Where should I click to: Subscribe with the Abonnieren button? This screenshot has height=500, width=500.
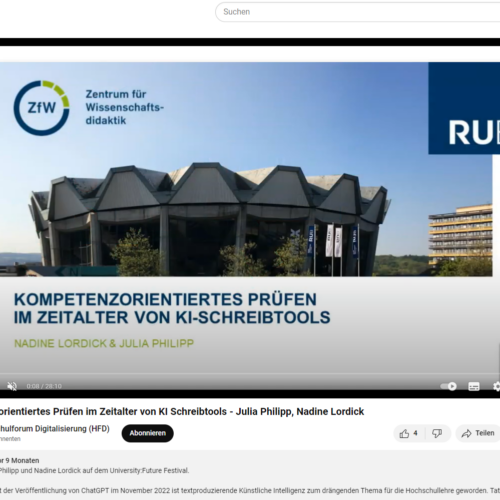[147, 433]
